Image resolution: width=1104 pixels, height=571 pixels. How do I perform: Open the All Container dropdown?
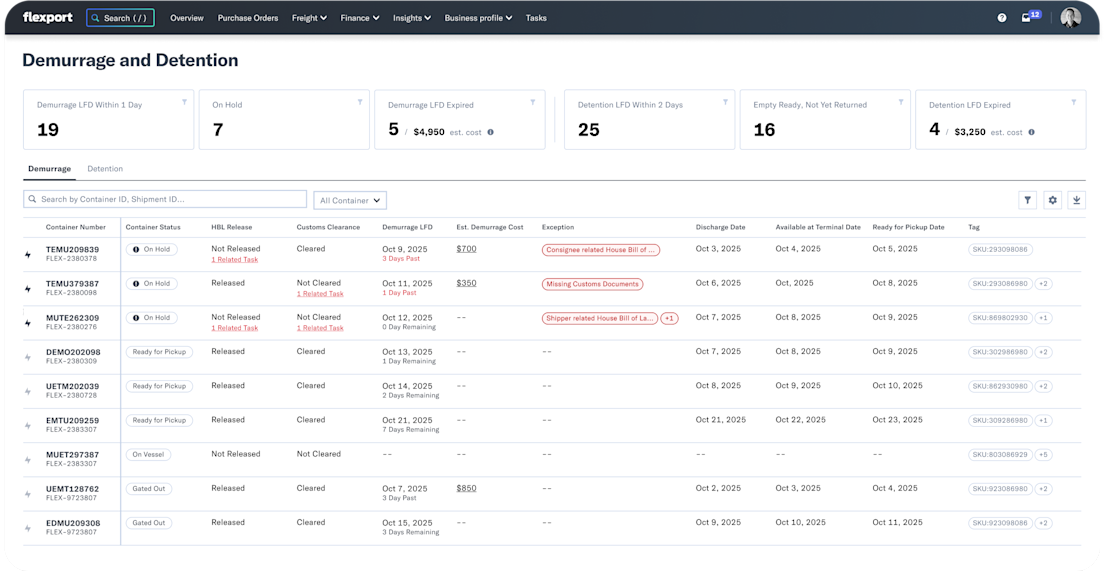[350, 201]
